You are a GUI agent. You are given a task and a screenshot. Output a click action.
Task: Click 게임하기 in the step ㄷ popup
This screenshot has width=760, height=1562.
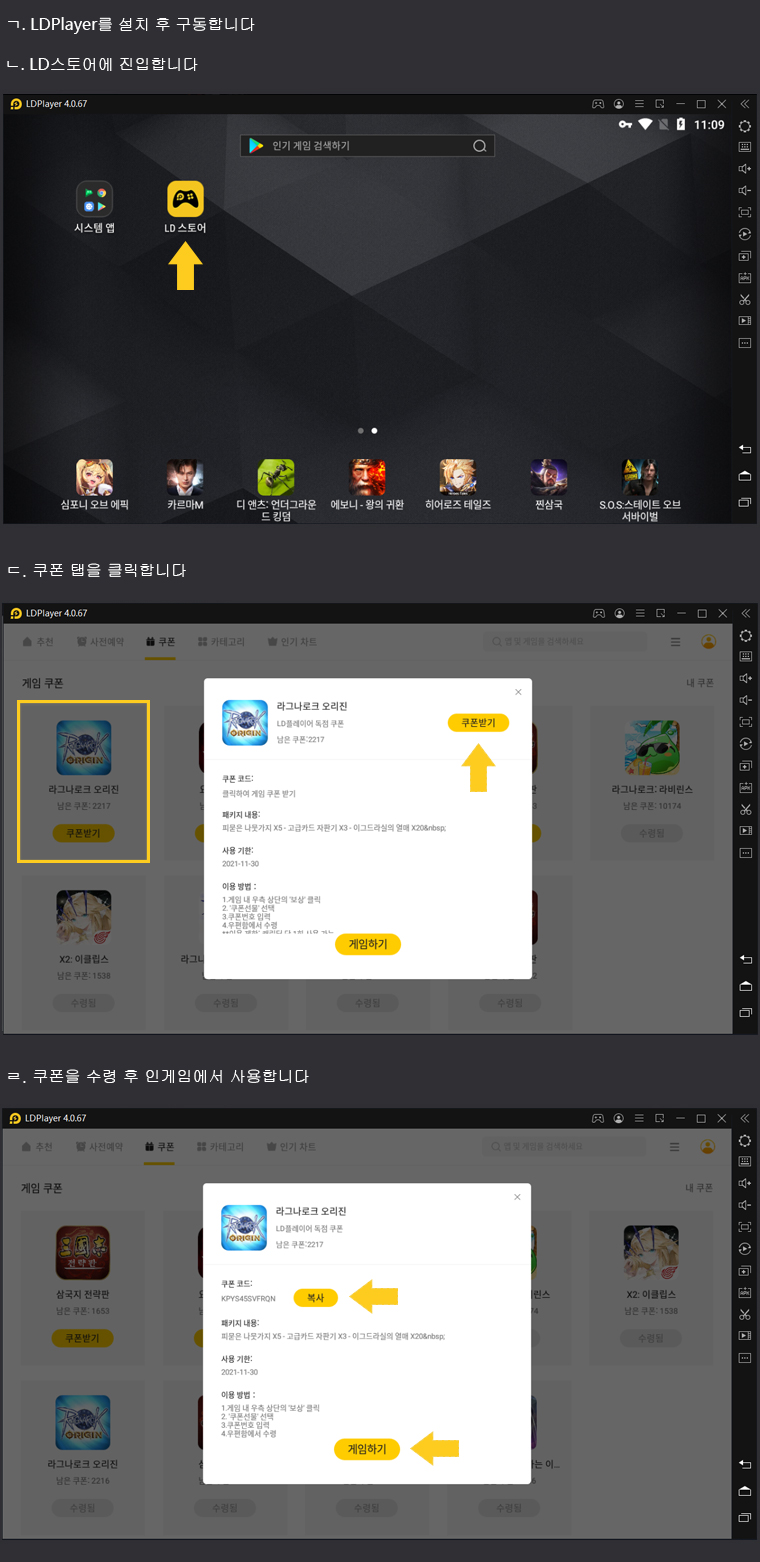368,944
